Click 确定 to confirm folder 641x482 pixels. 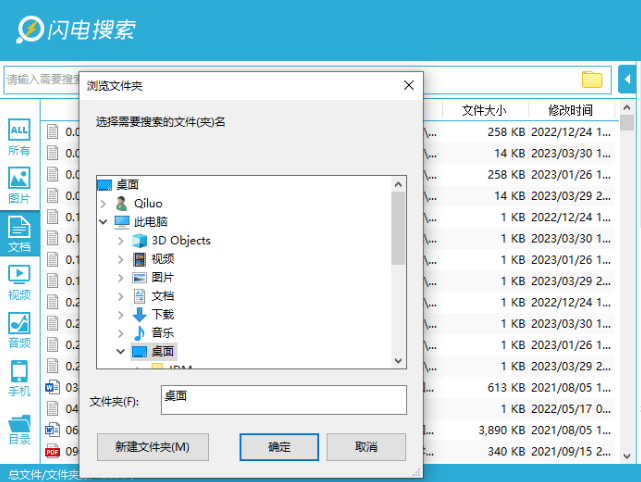(x=279, y=447)
